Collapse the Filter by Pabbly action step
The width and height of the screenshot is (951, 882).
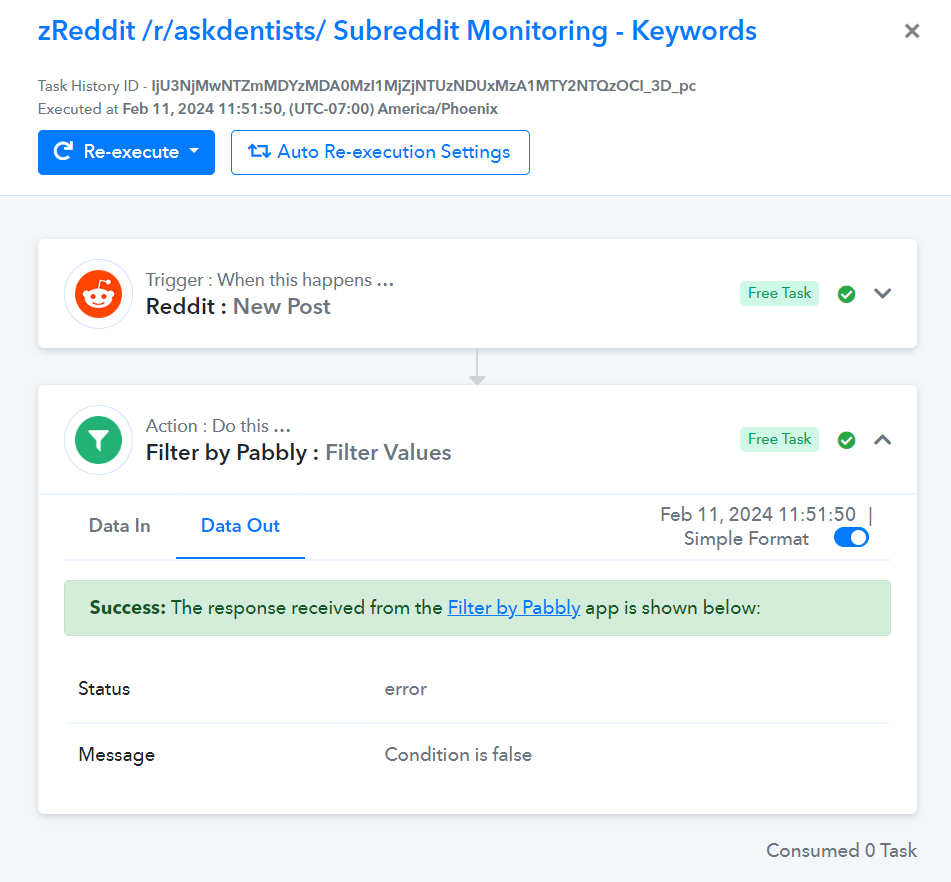(882, 440)
